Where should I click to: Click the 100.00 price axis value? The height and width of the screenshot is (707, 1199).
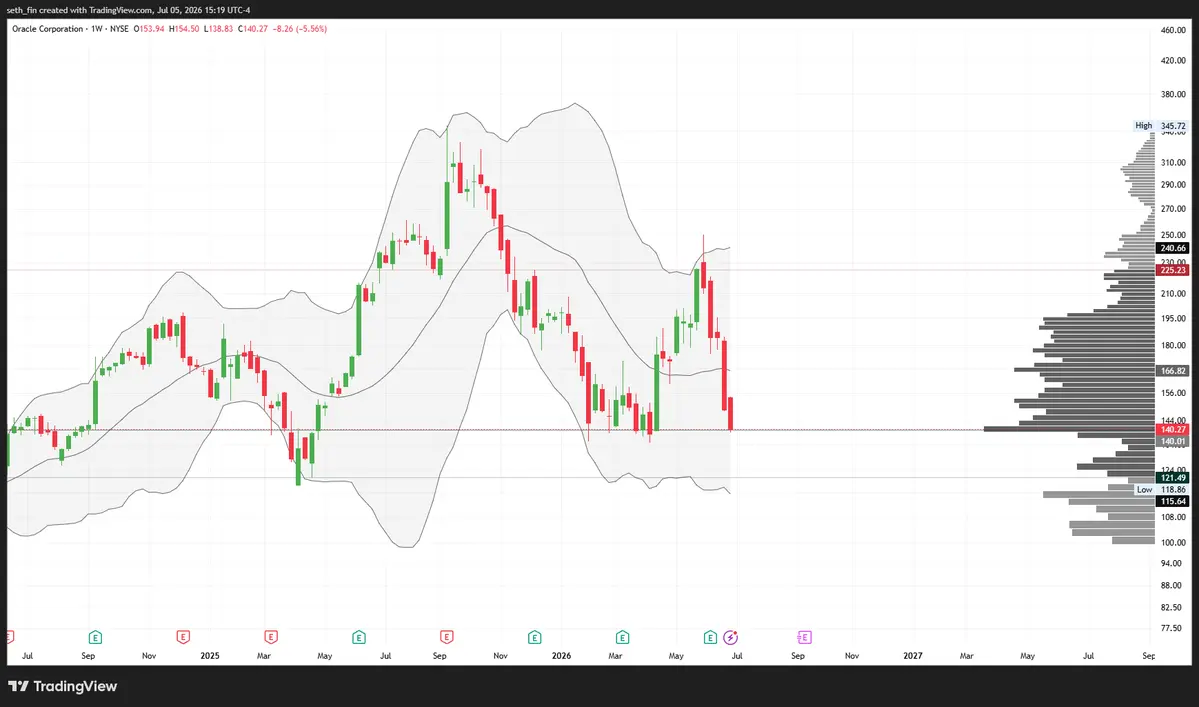(1172, 543)
